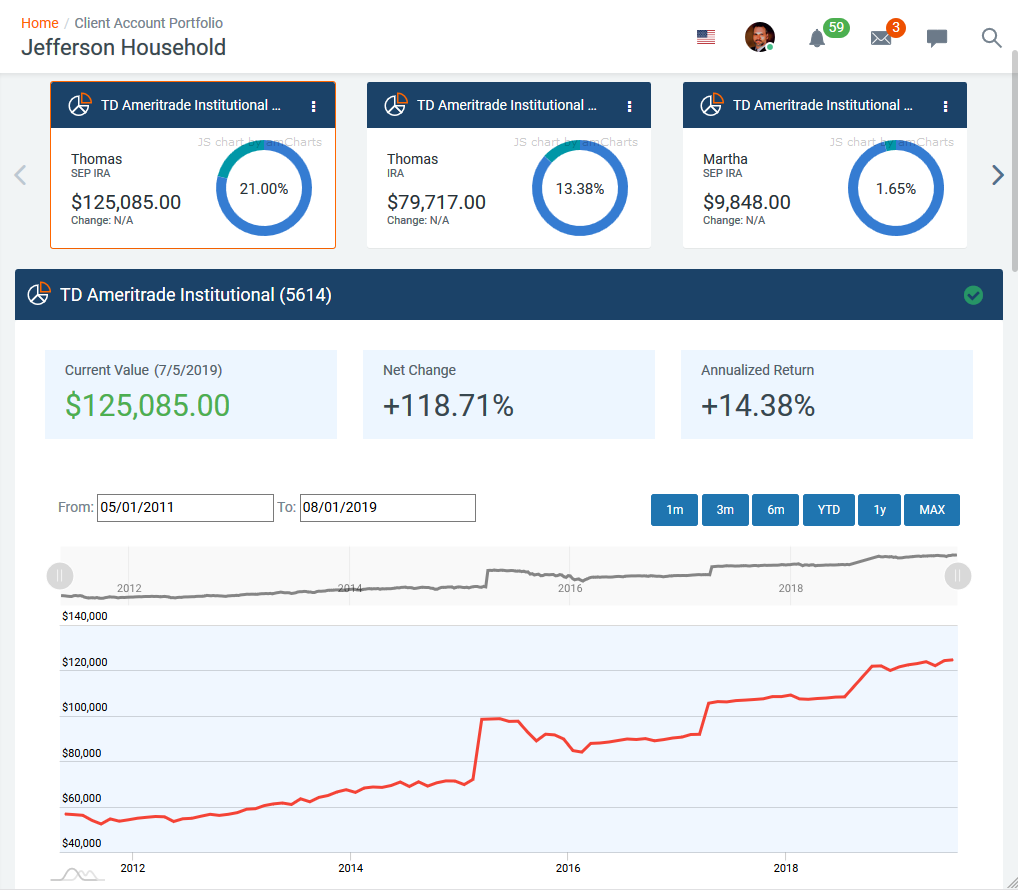The image size is (1018, 890).
Task: Click the $9,848.00 account value
Action: [747, 202]
